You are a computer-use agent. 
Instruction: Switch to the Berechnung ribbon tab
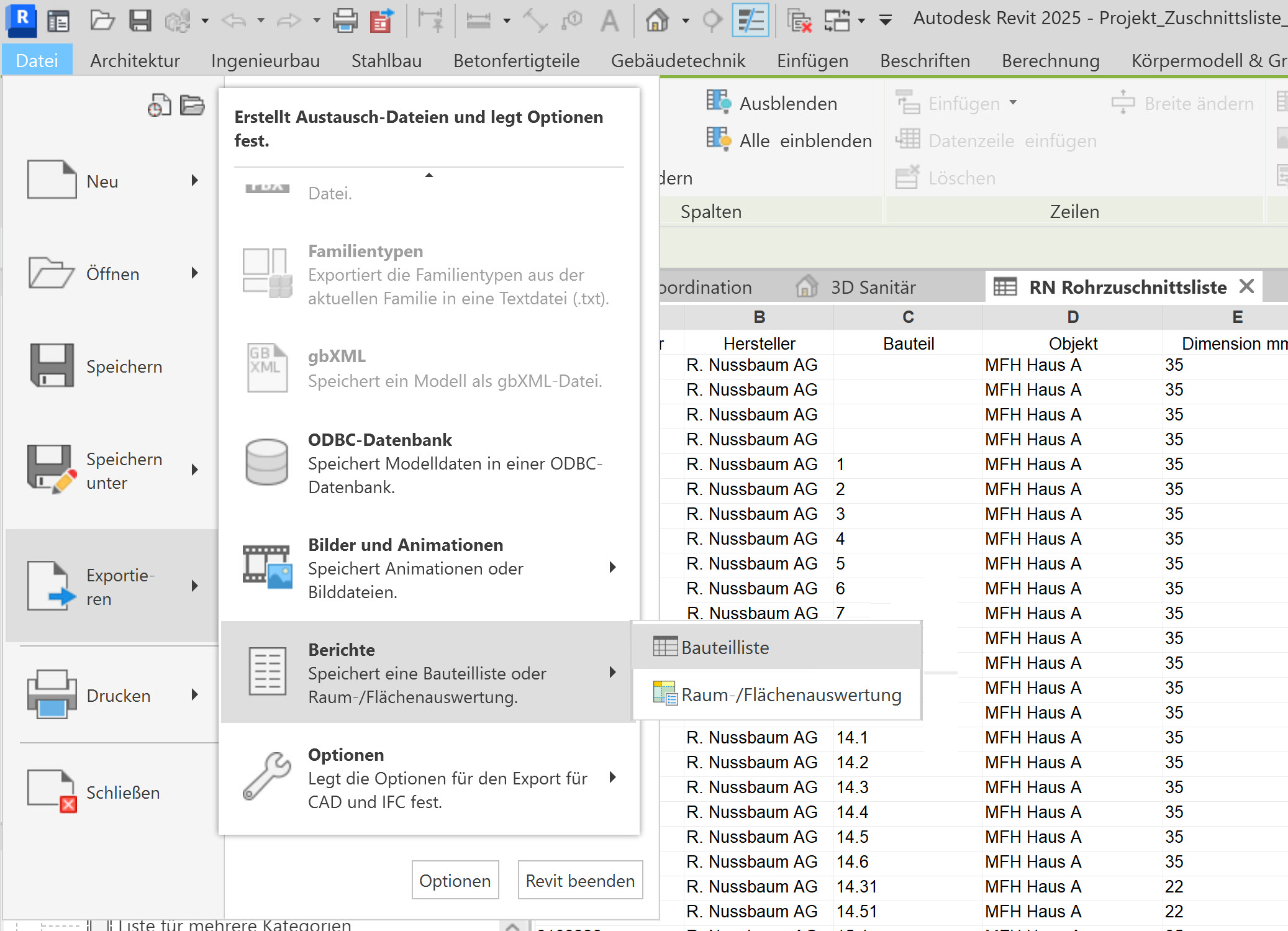(1050, 60)
